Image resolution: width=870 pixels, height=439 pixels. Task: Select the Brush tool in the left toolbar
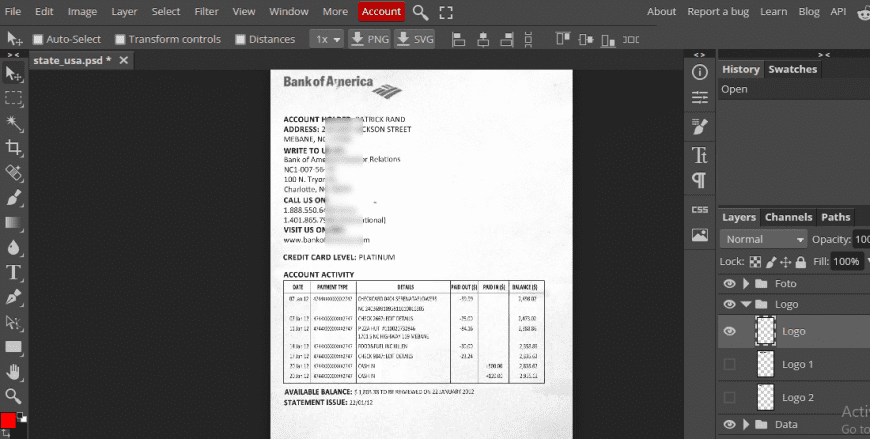13,198
